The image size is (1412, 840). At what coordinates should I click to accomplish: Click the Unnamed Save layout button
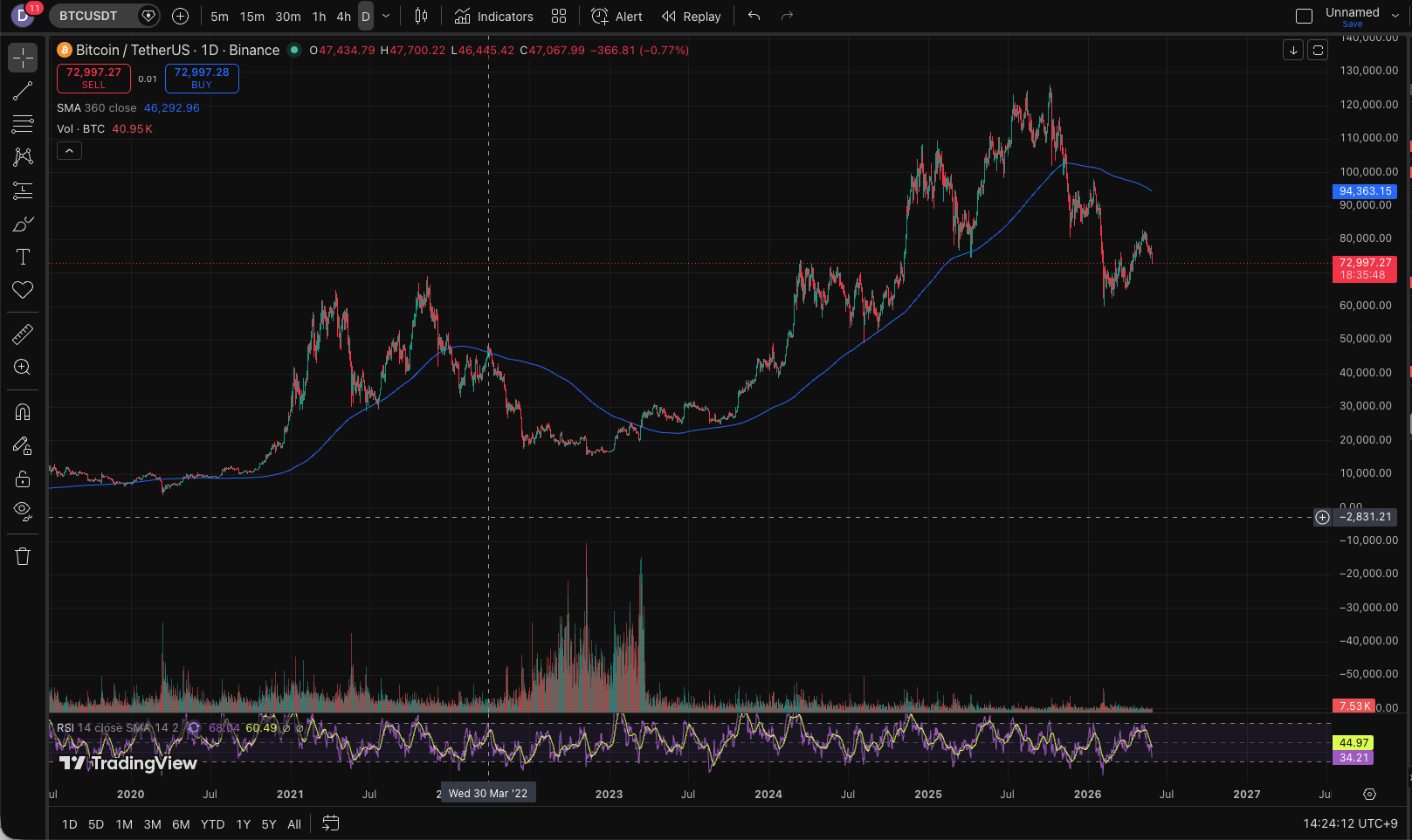pos(1352,17)
